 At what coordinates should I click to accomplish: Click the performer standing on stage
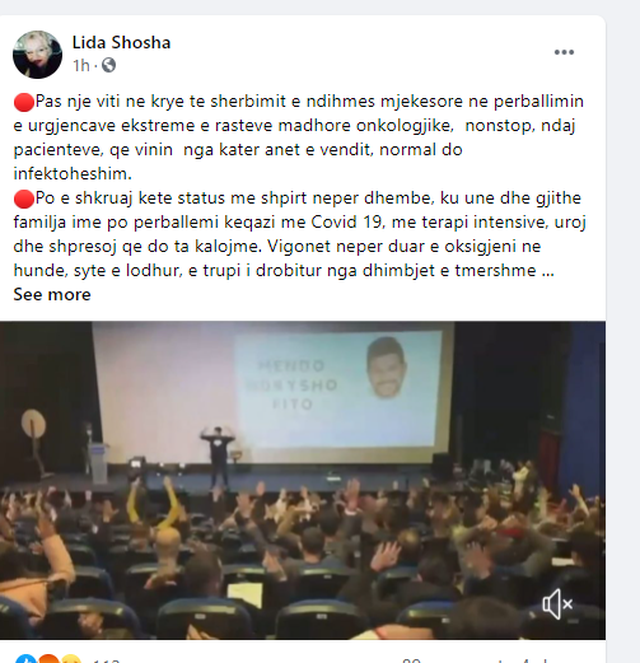click(219, 458)
